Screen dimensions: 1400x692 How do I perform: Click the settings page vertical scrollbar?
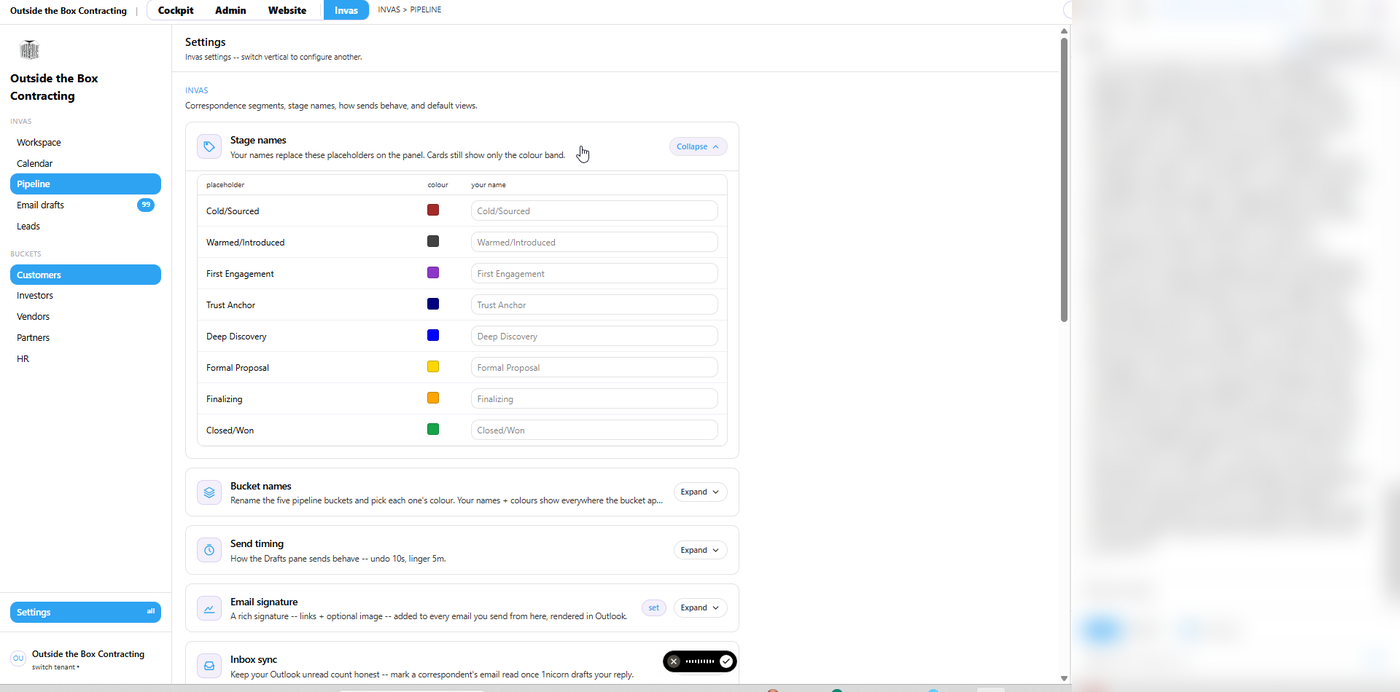(x=1064, y=180)
